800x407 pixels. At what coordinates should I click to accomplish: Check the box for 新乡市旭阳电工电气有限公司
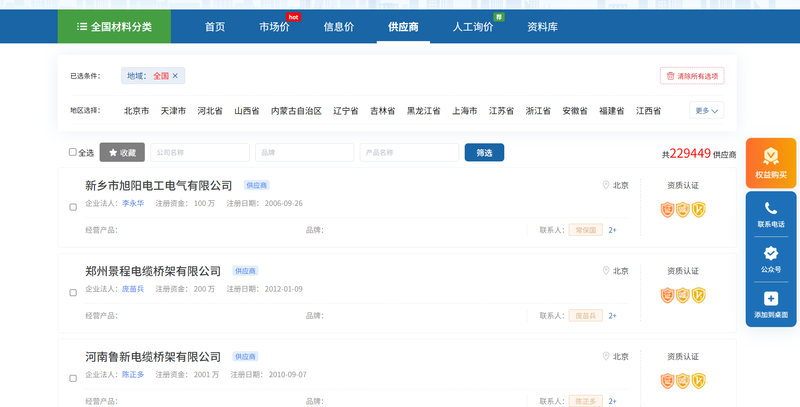click(73, 207)
